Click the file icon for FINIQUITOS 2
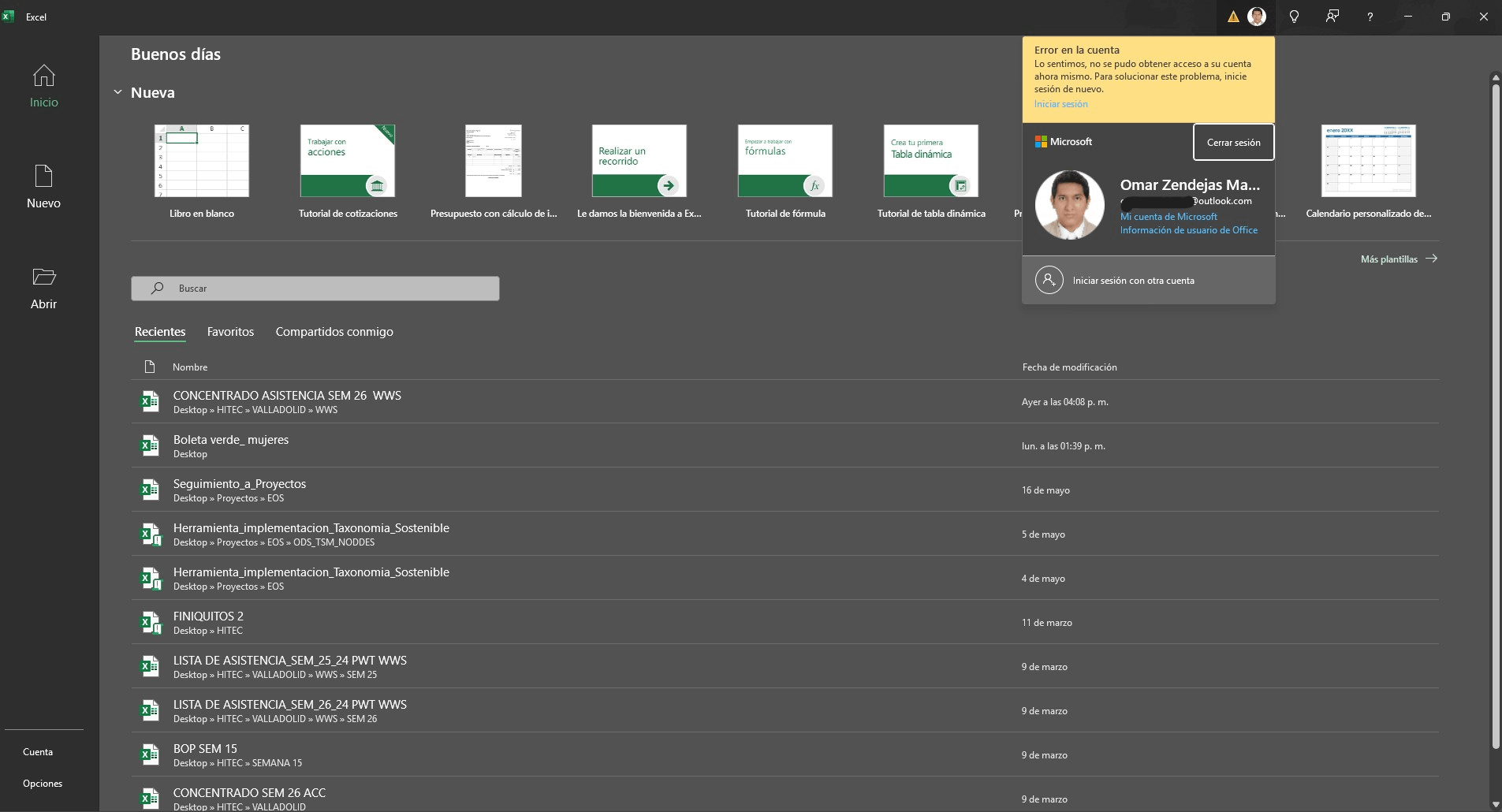 click(151, 622)
